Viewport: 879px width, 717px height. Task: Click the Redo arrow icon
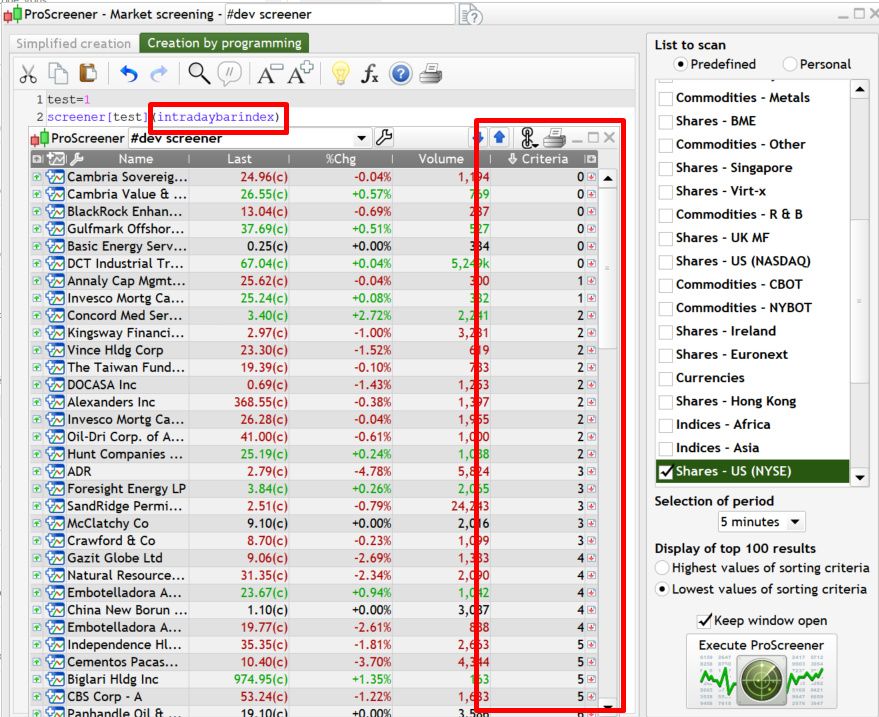[x=159, y=73]
